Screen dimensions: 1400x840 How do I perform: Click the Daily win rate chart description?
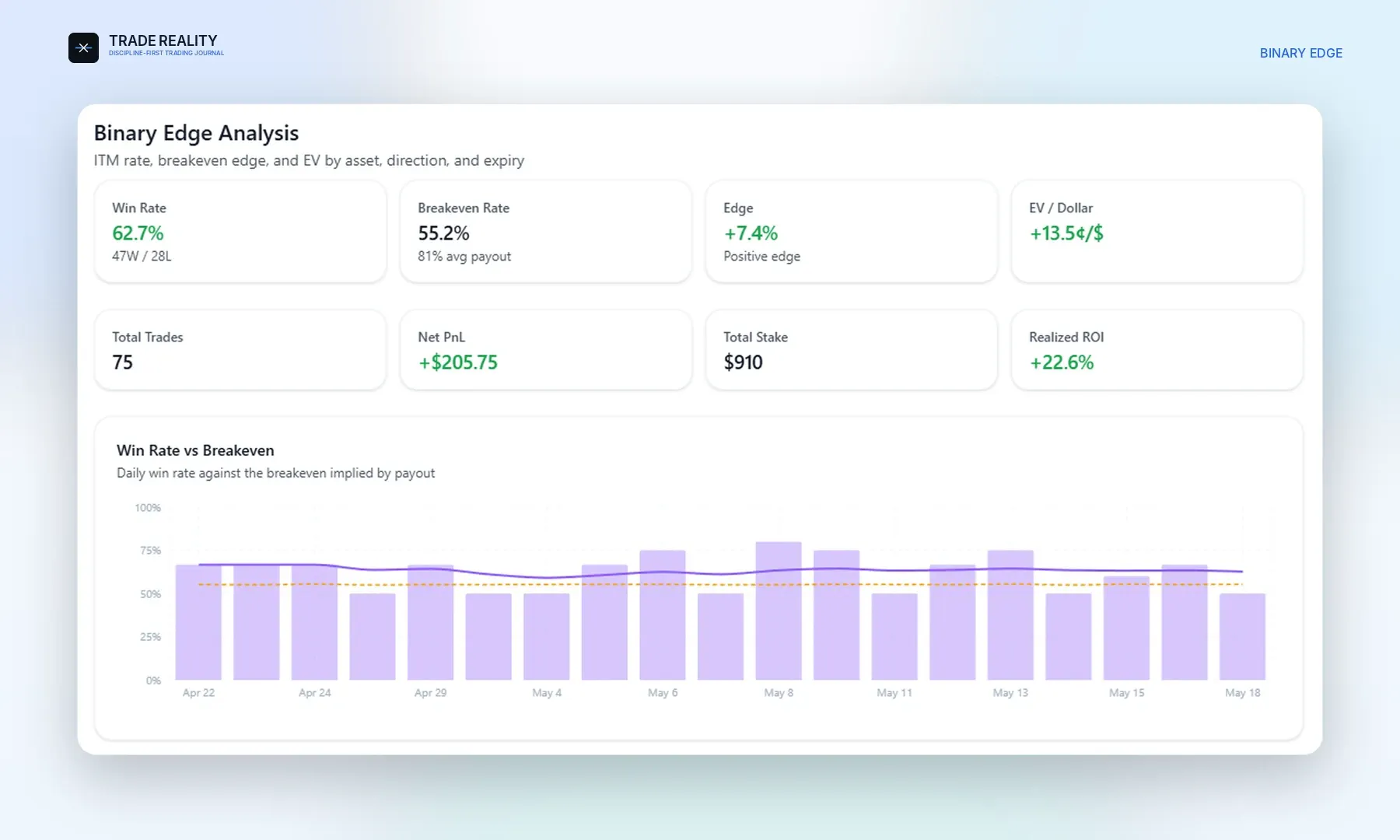click(275, 473)
